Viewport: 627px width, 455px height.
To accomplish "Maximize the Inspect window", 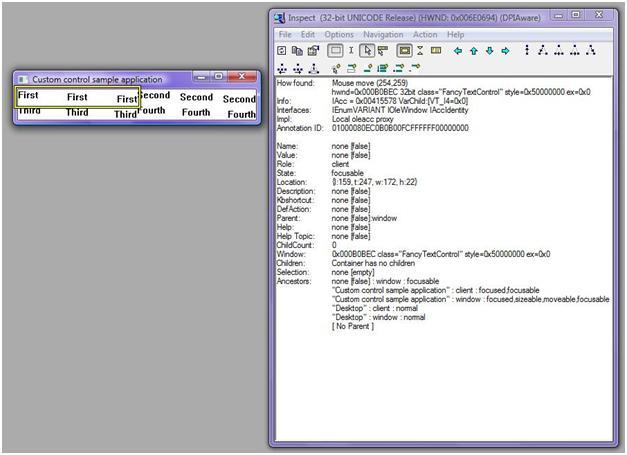I will pos(575,15).
